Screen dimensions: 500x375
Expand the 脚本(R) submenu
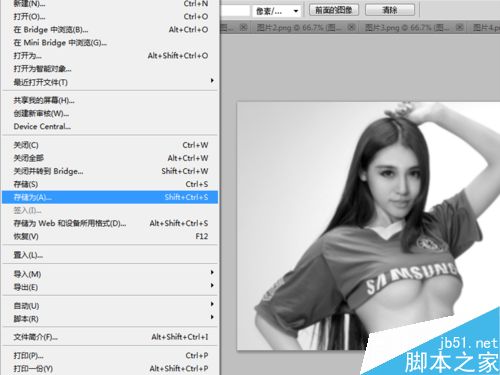[110, 319]
